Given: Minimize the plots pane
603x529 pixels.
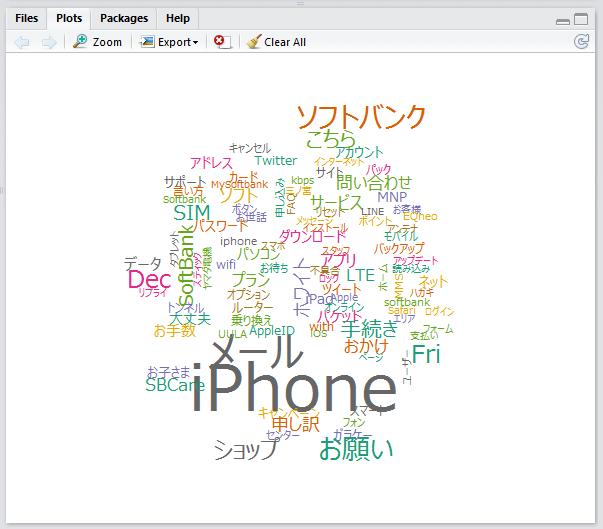Looking at the screenshot, I should tap(563, 22).
